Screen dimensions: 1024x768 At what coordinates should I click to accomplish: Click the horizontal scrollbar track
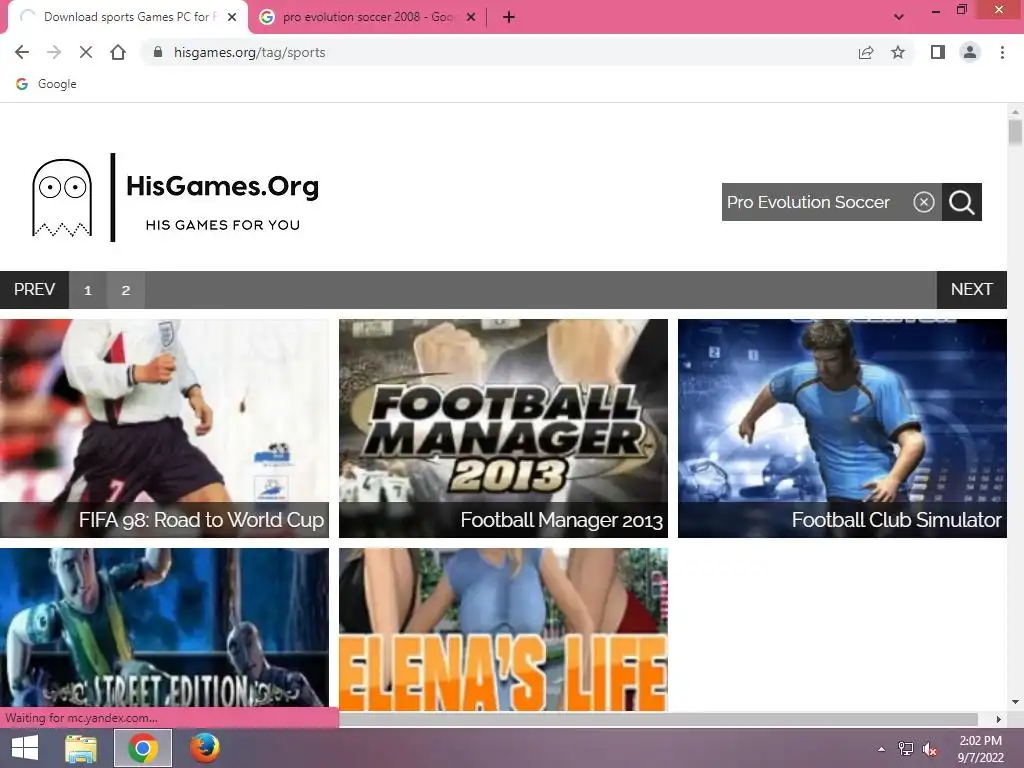(x=658, y=719)
